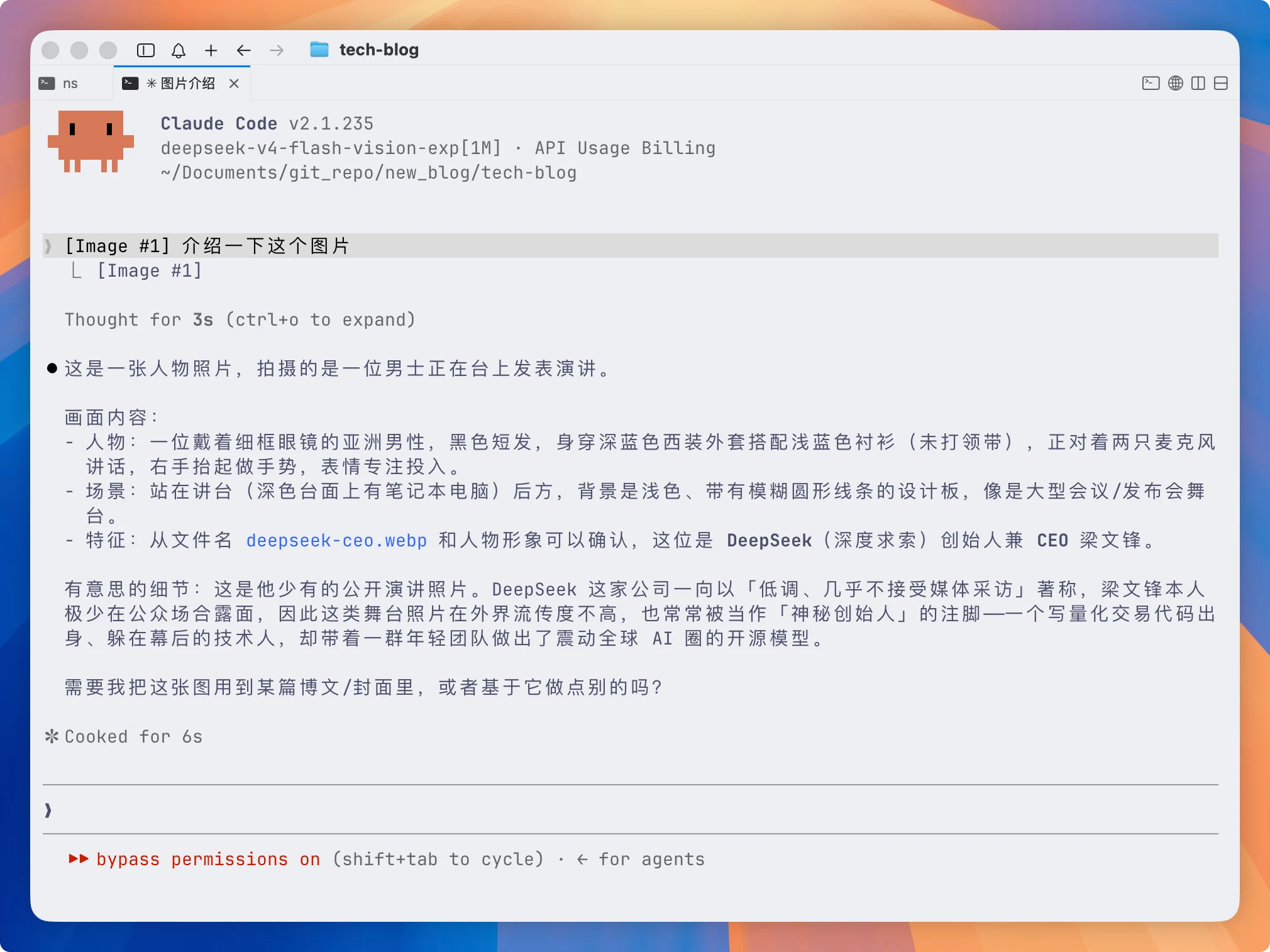Expand the 'Thought for 3s' line
The height and width of the screenshot is (952, 1270).
(x=240, y=319)
